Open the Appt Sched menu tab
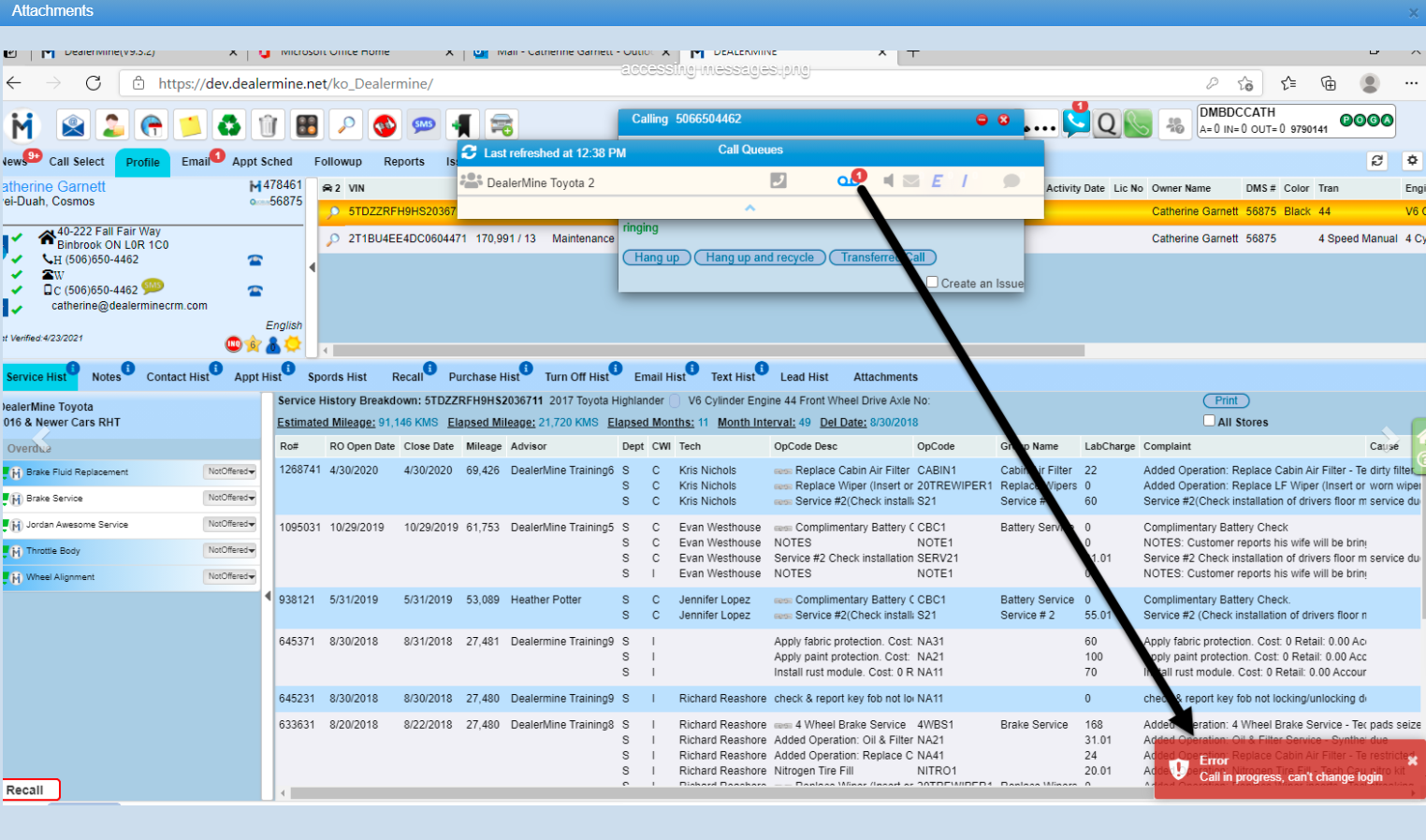 click(262, 162)
